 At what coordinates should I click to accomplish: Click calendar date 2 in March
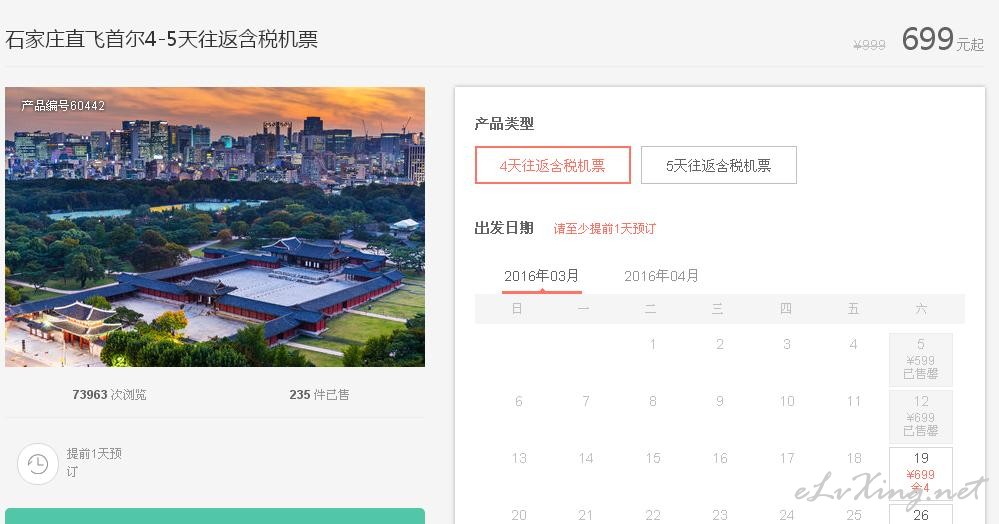(x=720, y=344)
